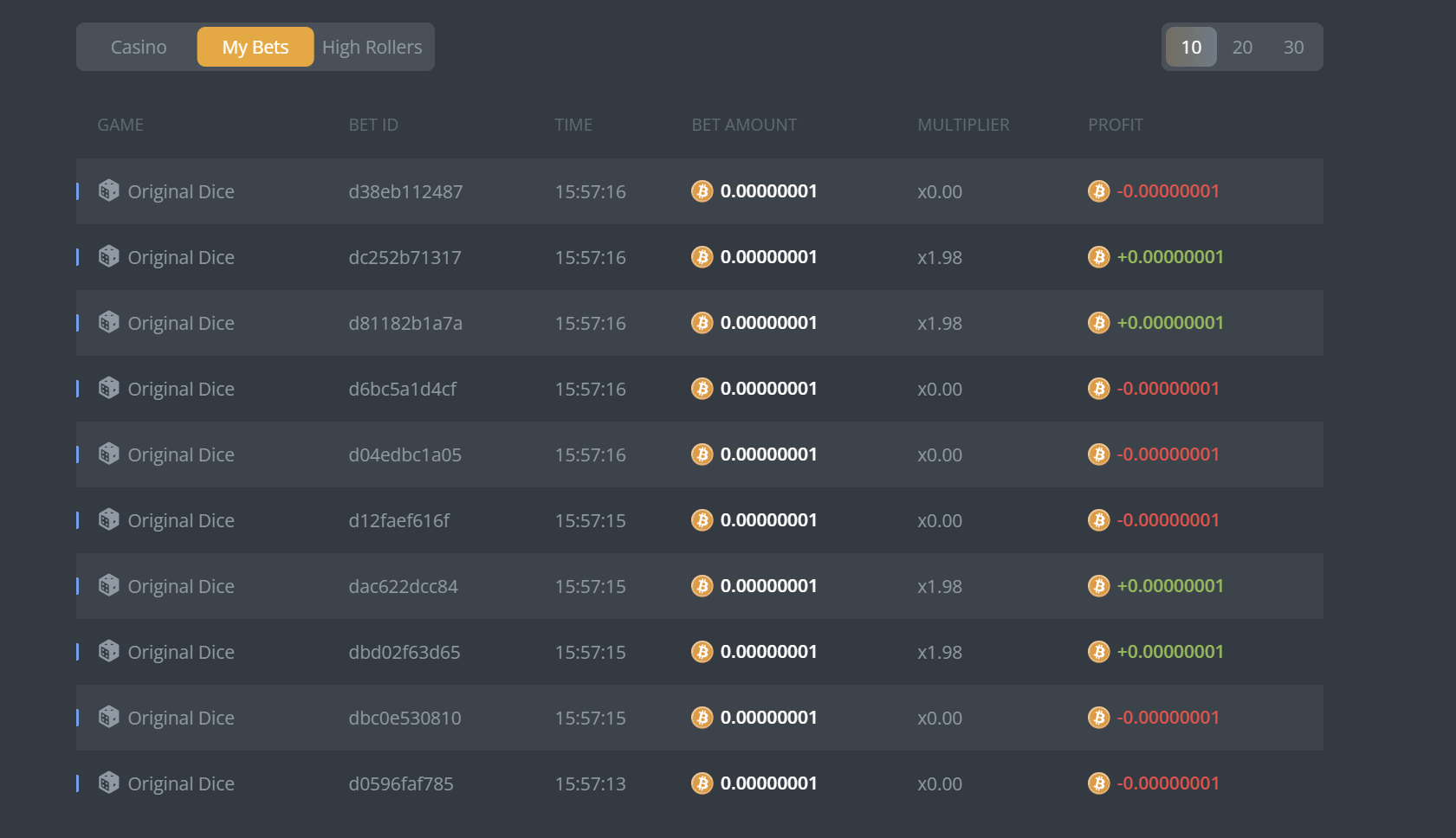1456x838 pixels.
Task: Select the dice icon beside Original Dice d12faef616f
Action: tap(108, 519)
